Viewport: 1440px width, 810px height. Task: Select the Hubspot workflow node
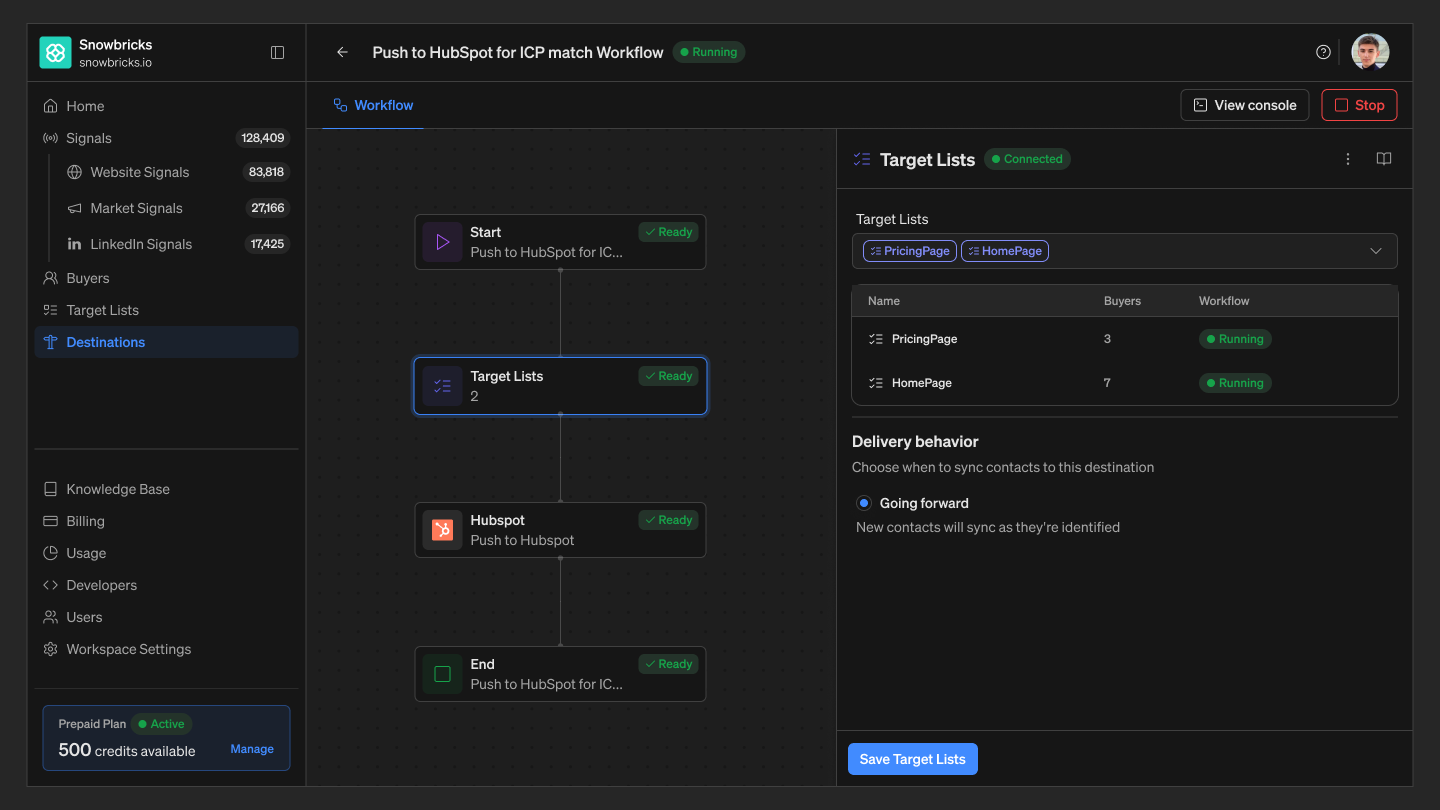(x=560, y=530)
